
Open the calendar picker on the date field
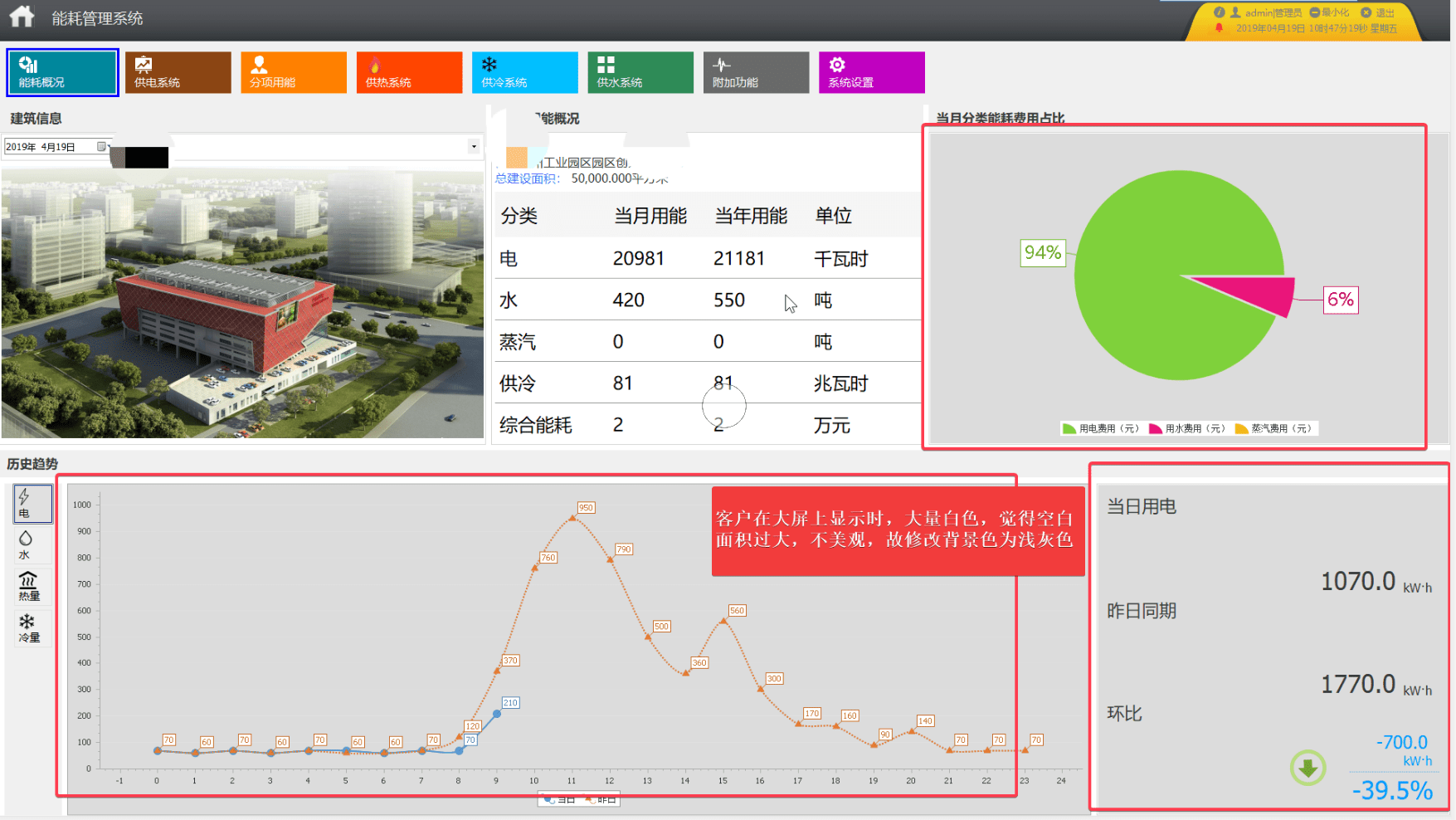[x=102, y=147]
